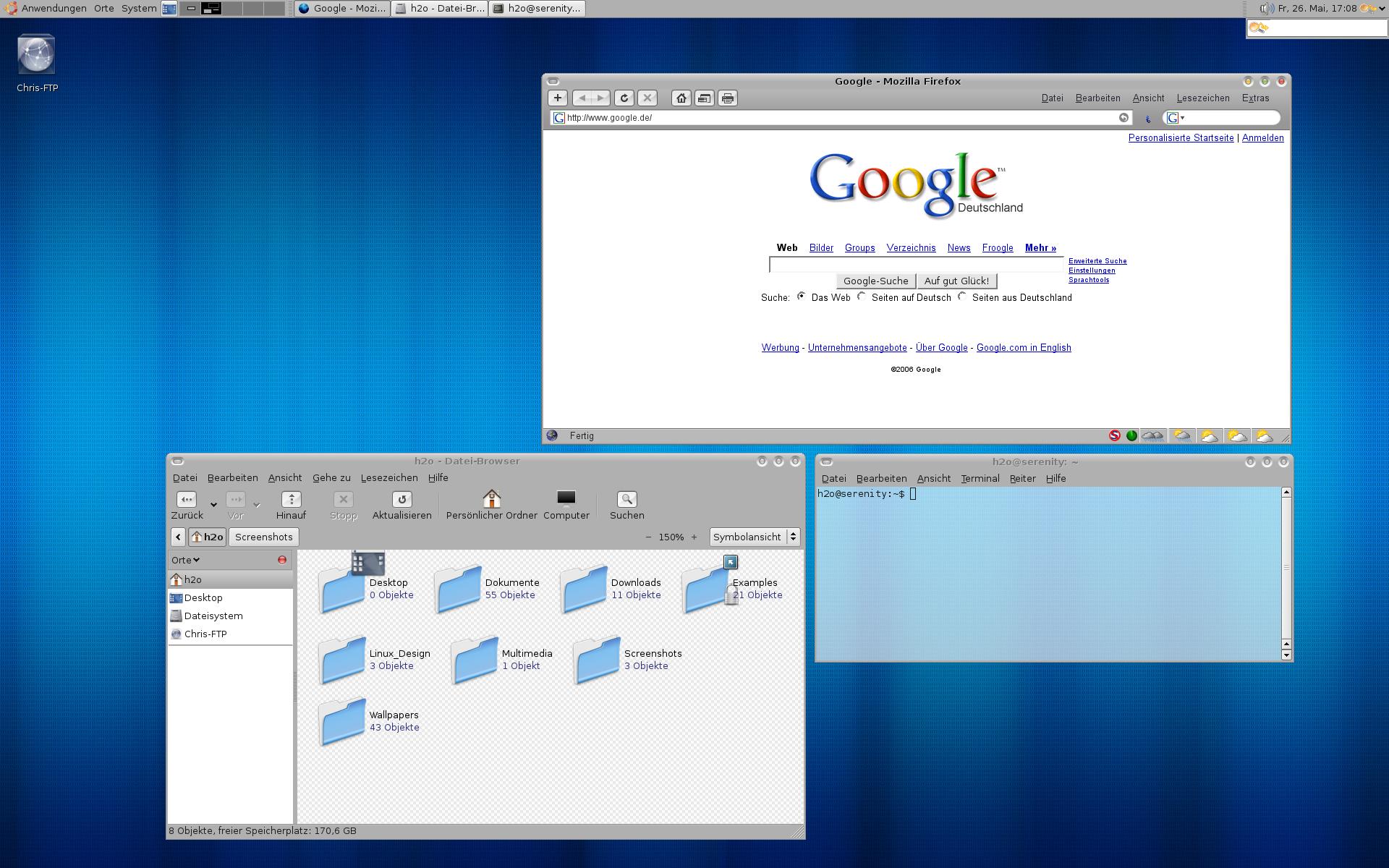Image resolution: width=1389 pixels, height=868 pixels.
Task: Open the Downloads folder
Action: [x=584, y=589]
